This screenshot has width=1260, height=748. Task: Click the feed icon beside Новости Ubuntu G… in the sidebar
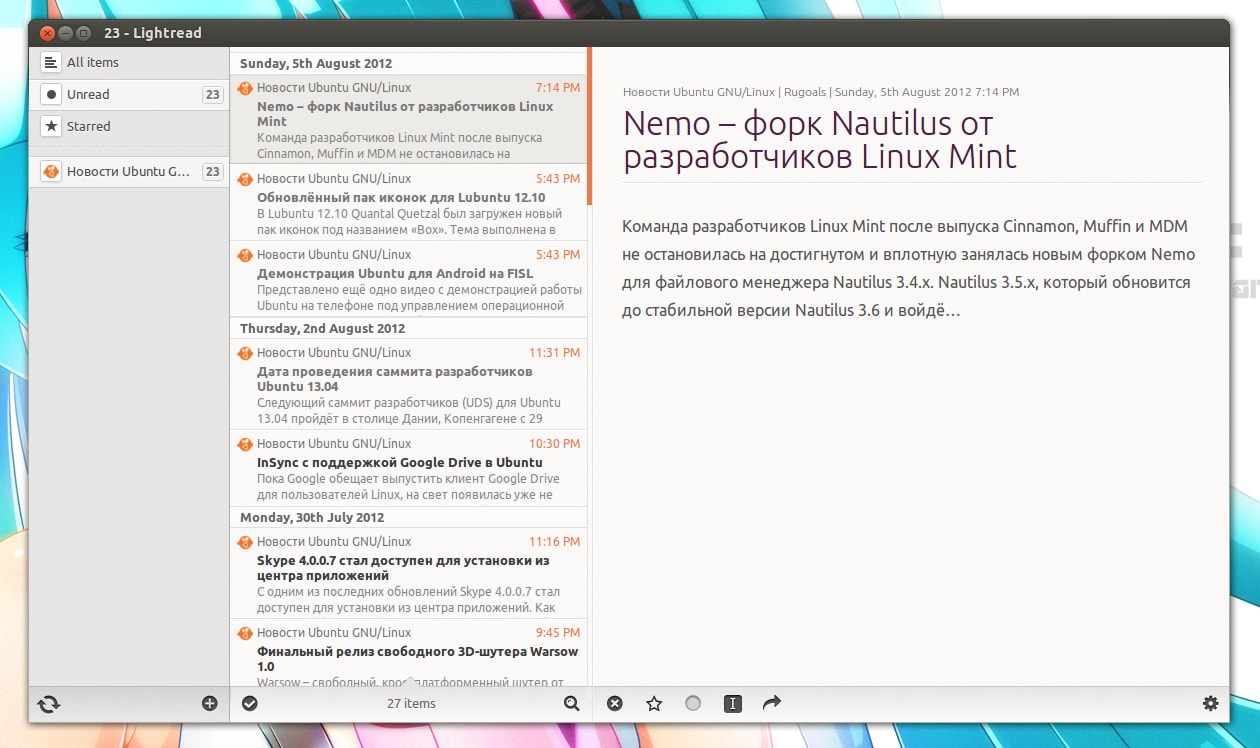(x=51, y=171)
